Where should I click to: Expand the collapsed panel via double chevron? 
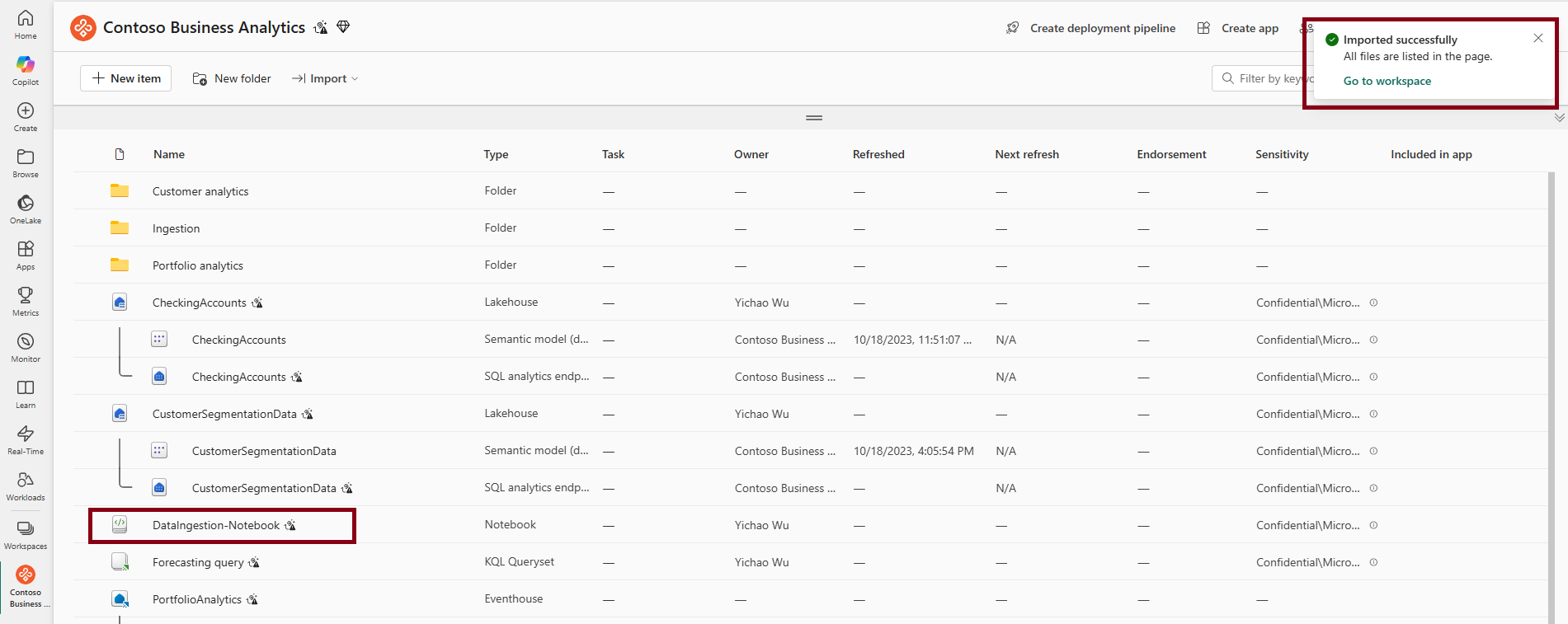(1559, 118)
